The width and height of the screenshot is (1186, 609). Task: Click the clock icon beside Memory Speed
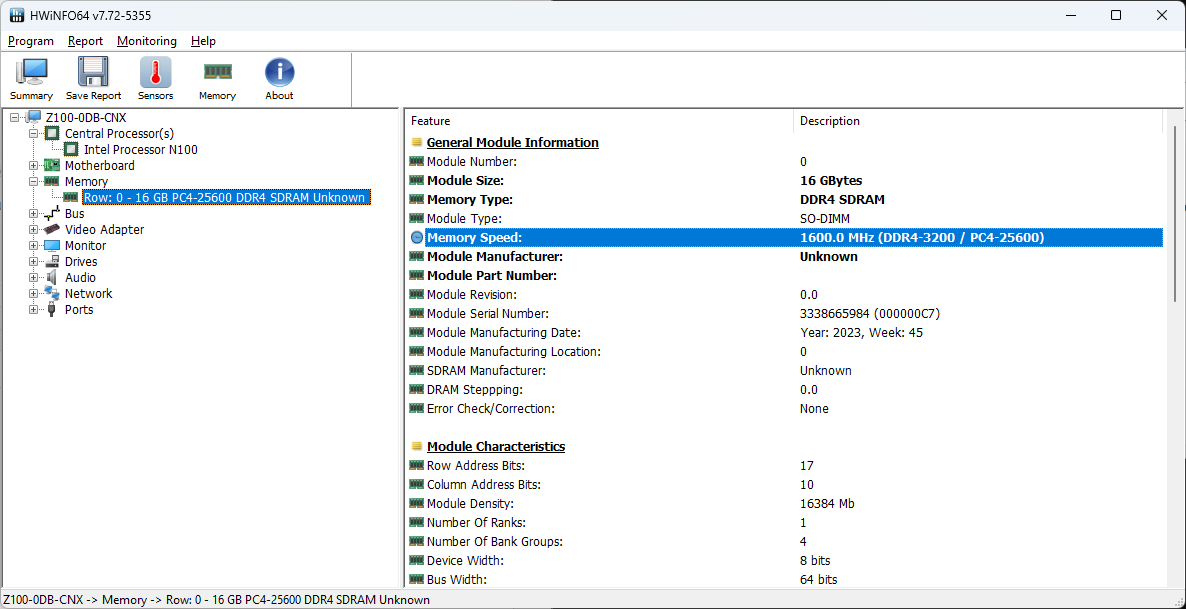[x=417, y=238]
